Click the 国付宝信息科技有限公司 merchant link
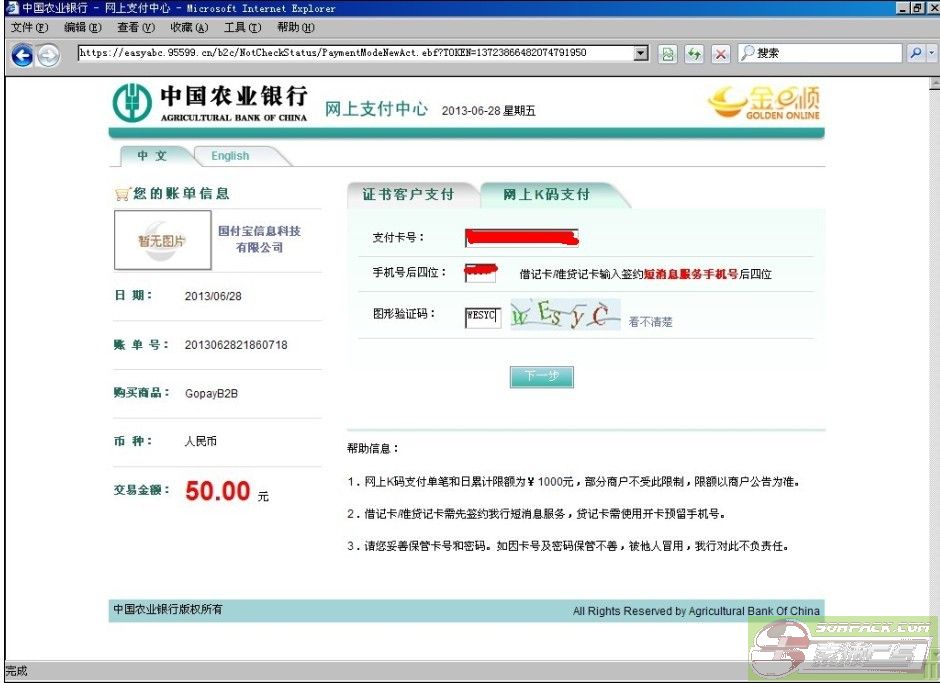The height and width of the screenshot is (683, 940). click(259, 239)
